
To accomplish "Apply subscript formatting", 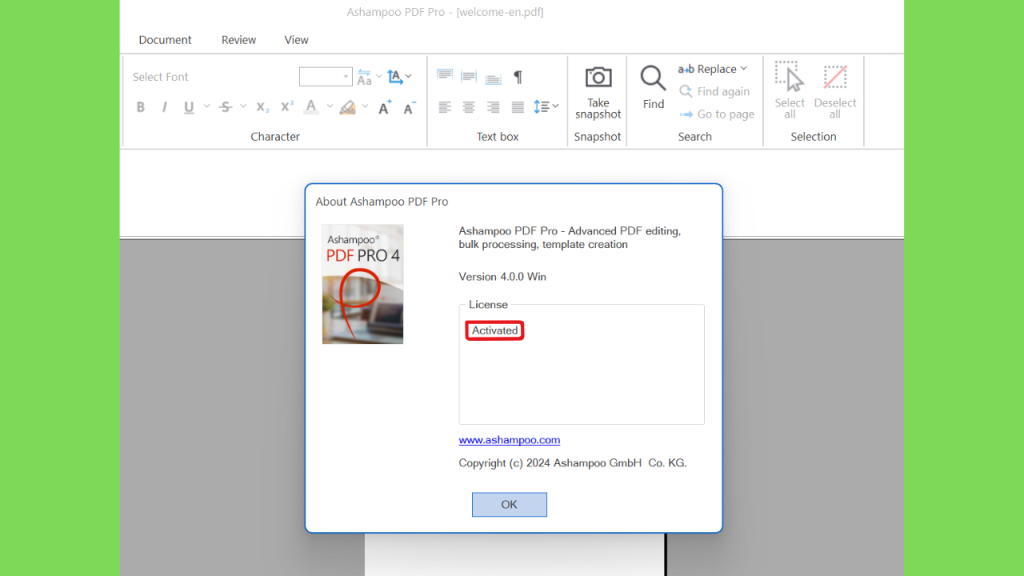I will pyautogui.click(x=263, y=107).
